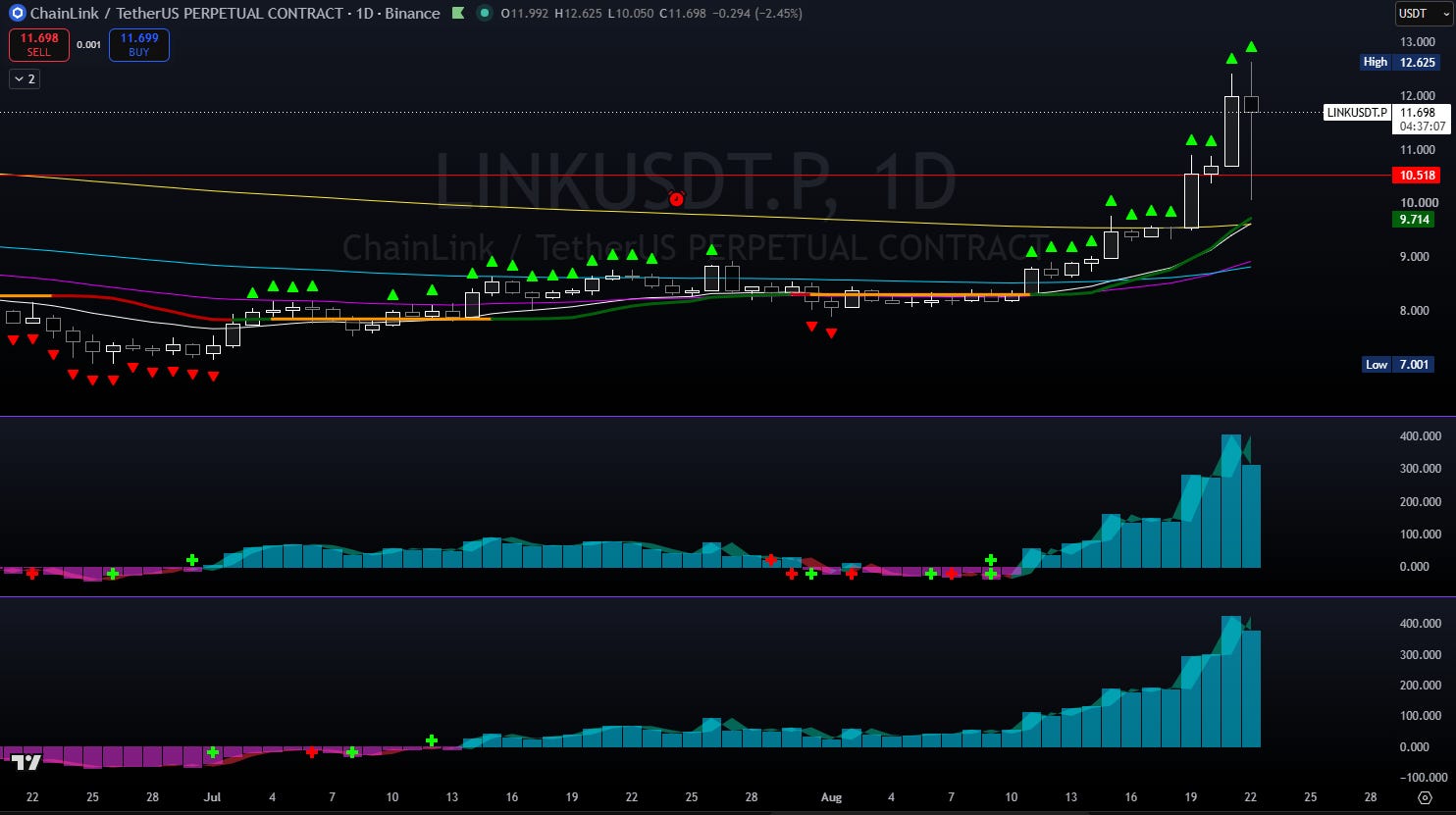Click the Low 7.001 price label

1400,365
